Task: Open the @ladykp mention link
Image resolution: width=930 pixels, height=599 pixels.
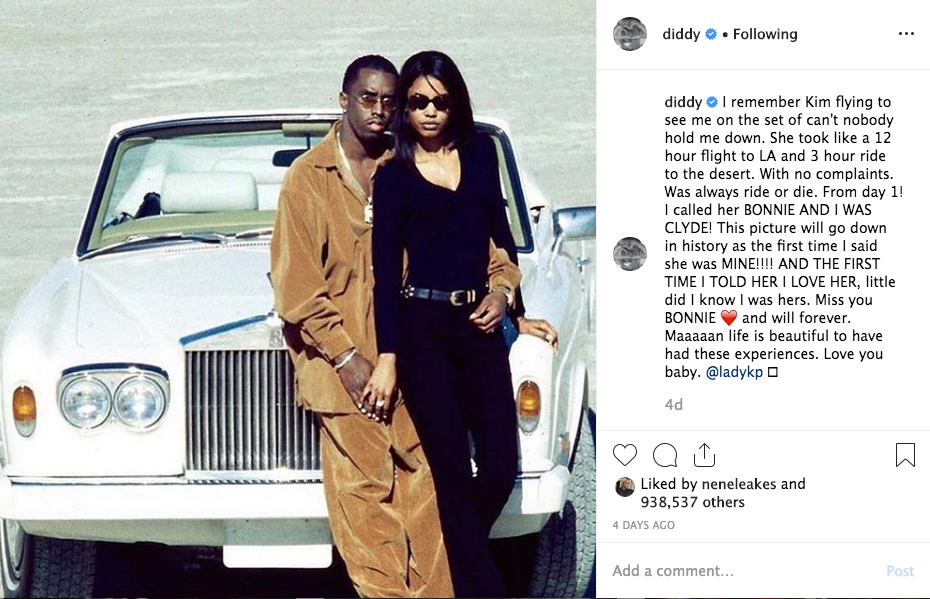Action: pos(734,372)
